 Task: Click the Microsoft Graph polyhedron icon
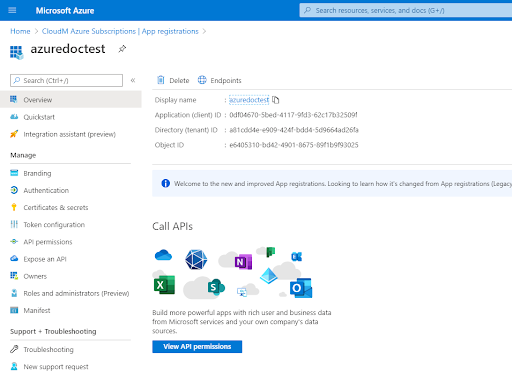pyautogui.click(x=196, y=259)
